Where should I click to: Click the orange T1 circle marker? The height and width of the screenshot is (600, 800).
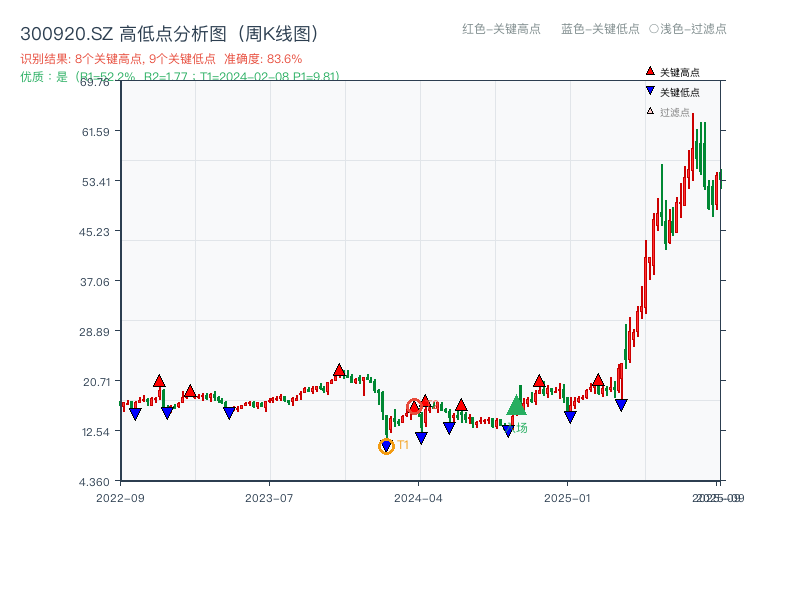[386, 446]
